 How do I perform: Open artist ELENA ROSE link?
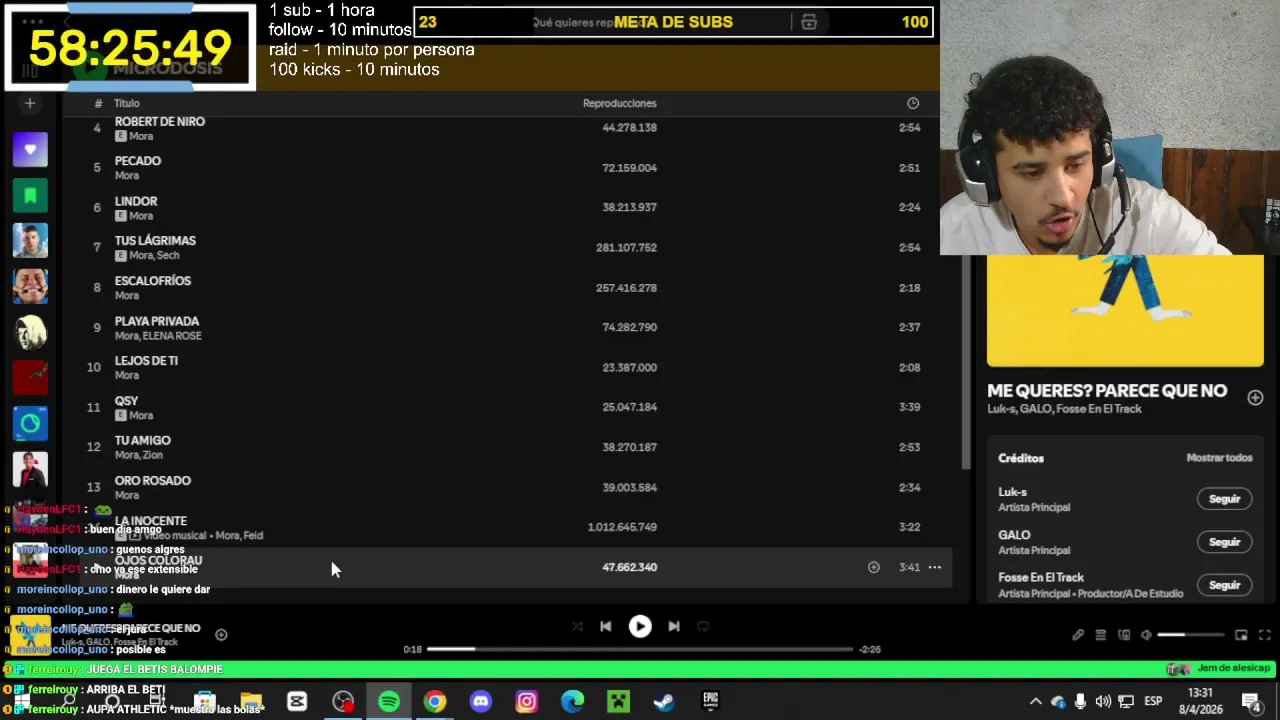click(x=172, y=336)
